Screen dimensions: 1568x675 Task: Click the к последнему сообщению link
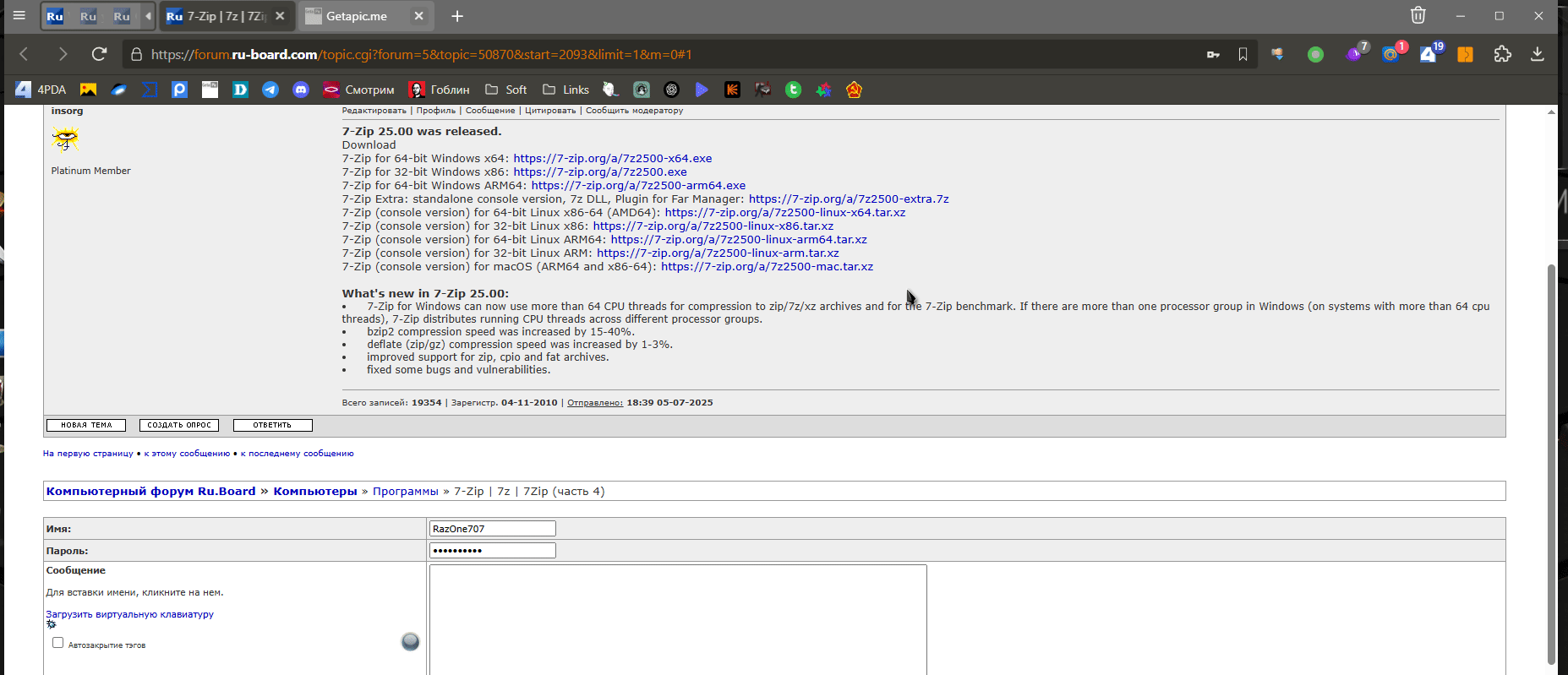tap(297, 454)
